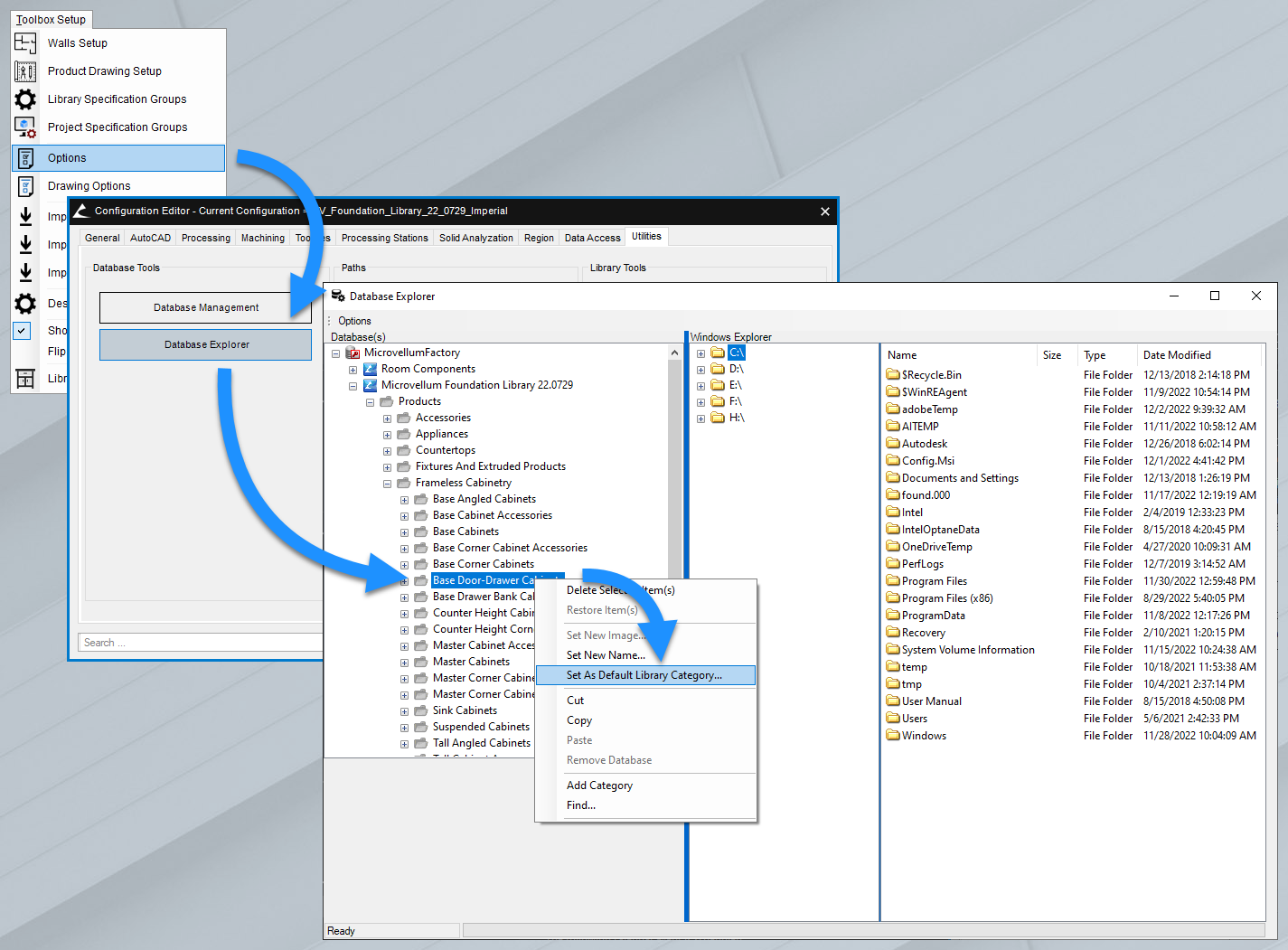Click the Users folder icon
Screen dimensions: 1288x950
click(x=893, y=718)
